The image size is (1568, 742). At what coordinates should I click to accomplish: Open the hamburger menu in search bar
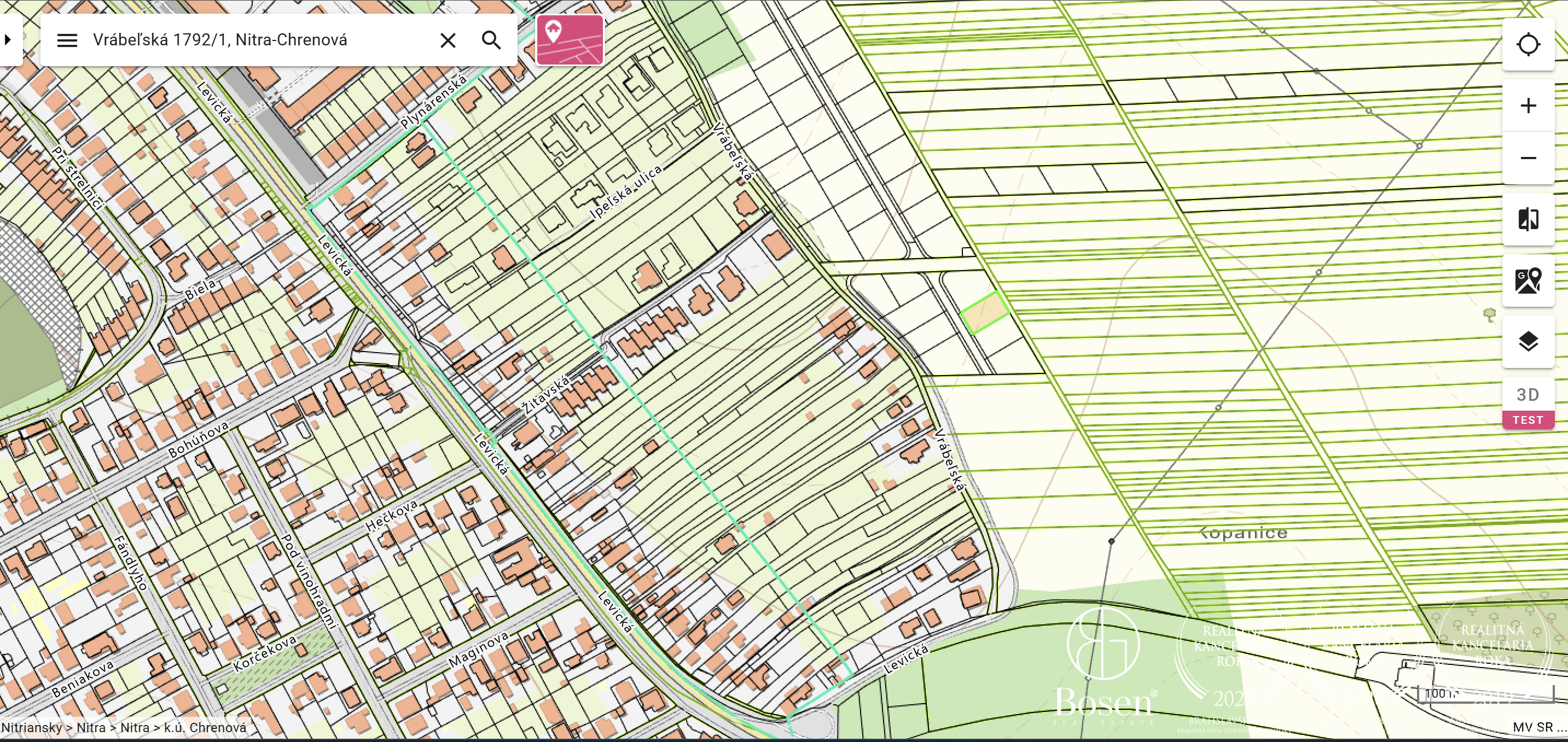pyautogui.click(x=67, y=40)
